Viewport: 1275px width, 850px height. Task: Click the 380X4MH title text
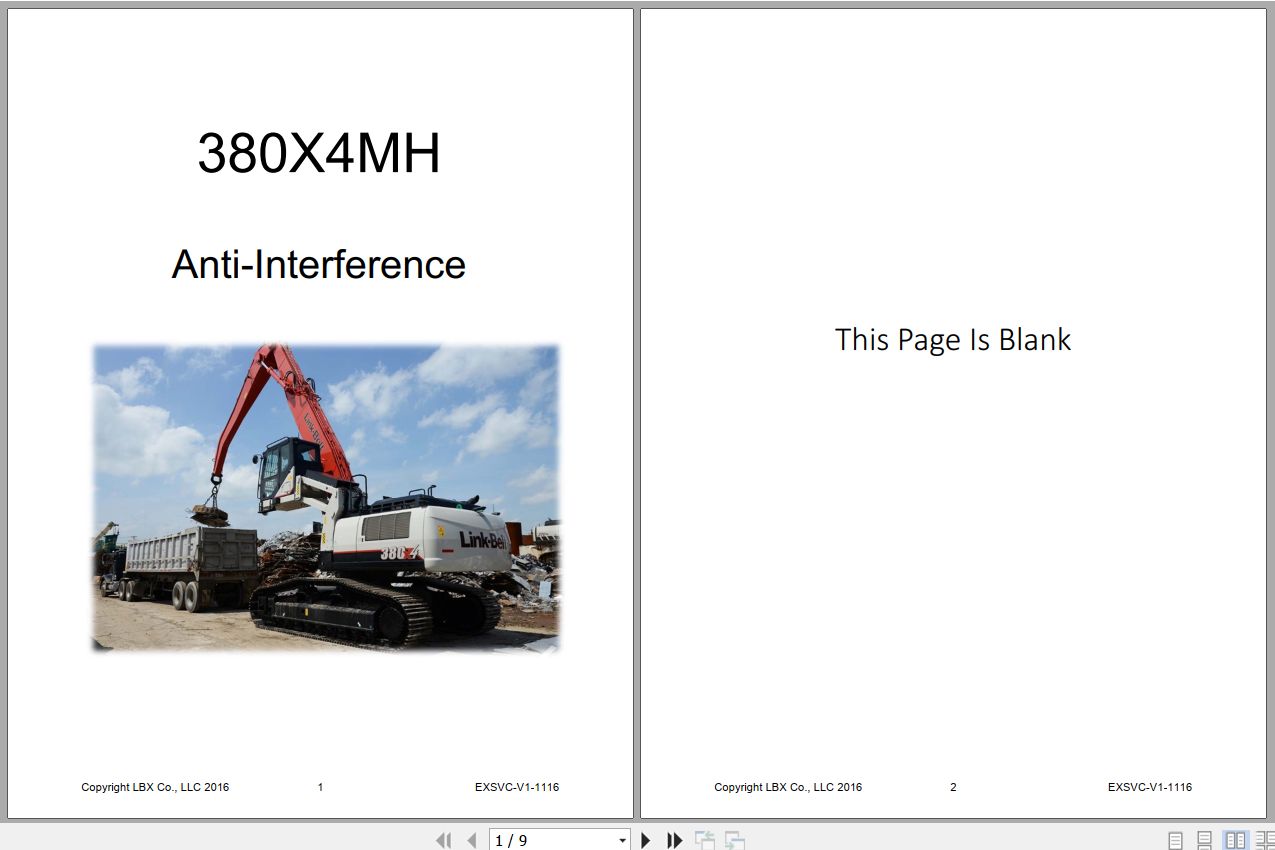point(319,152)
